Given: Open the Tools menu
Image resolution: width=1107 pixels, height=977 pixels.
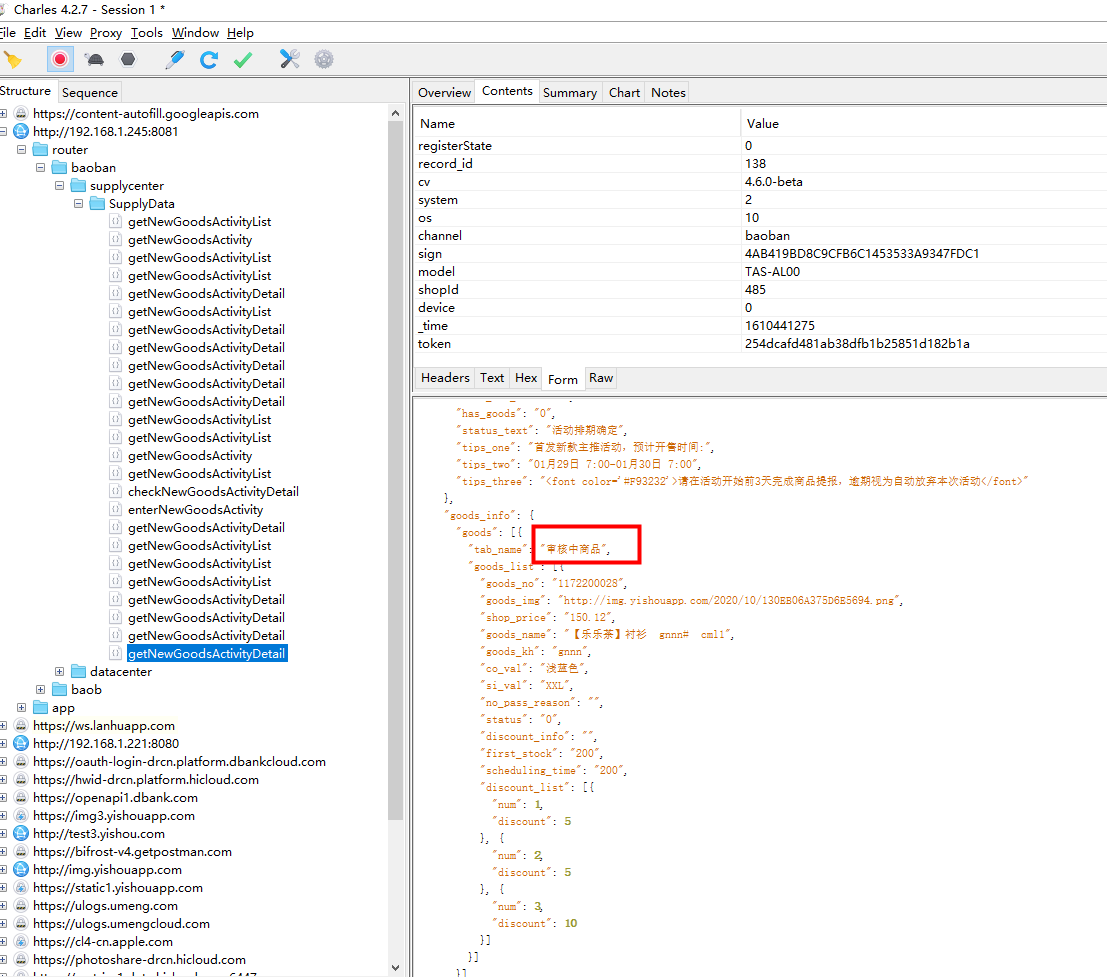Looking at the screenshot, I should coord(147,32).
